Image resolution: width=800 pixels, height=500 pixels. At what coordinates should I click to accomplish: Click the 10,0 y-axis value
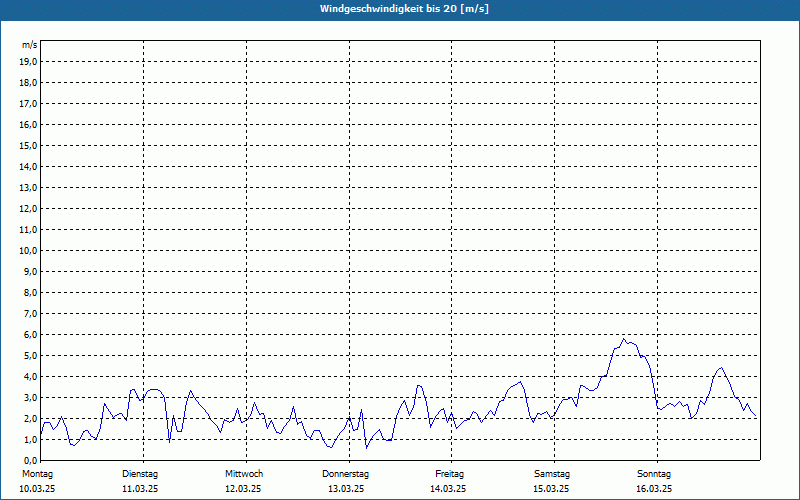[29, 250]
